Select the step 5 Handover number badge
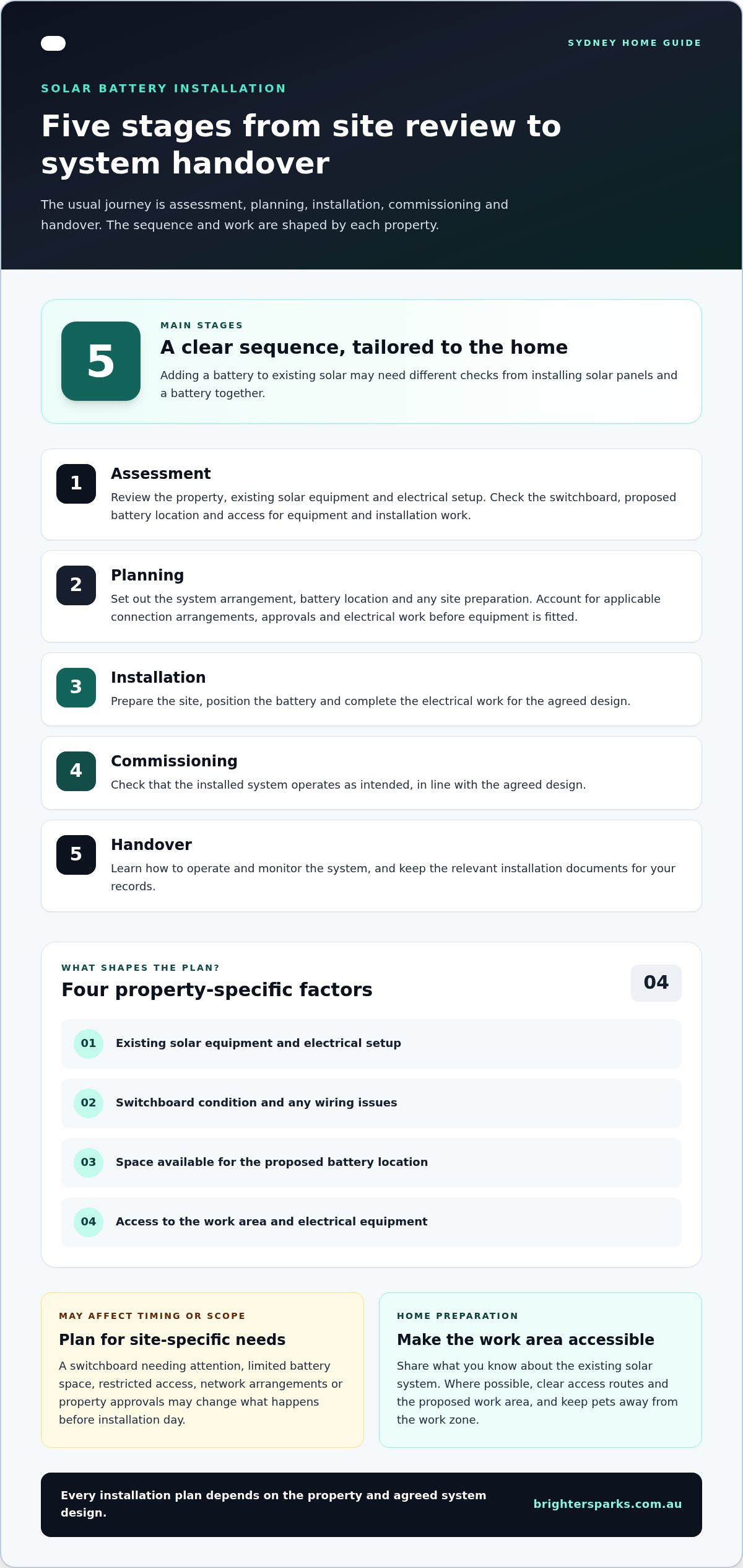The image size is (743, 1568). point(76,855)
